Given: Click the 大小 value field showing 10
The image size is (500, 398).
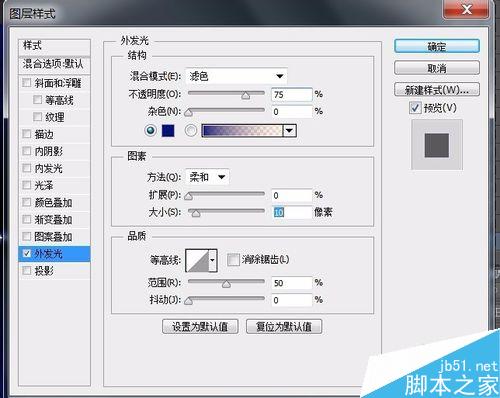Looking at the screenshot, I should (292, 212).
